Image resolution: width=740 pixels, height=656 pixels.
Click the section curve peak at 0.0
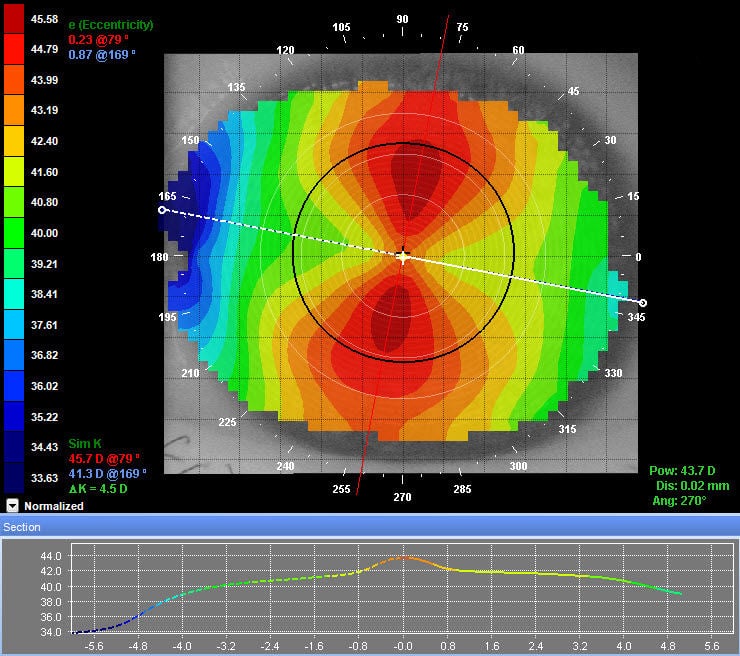403,557
